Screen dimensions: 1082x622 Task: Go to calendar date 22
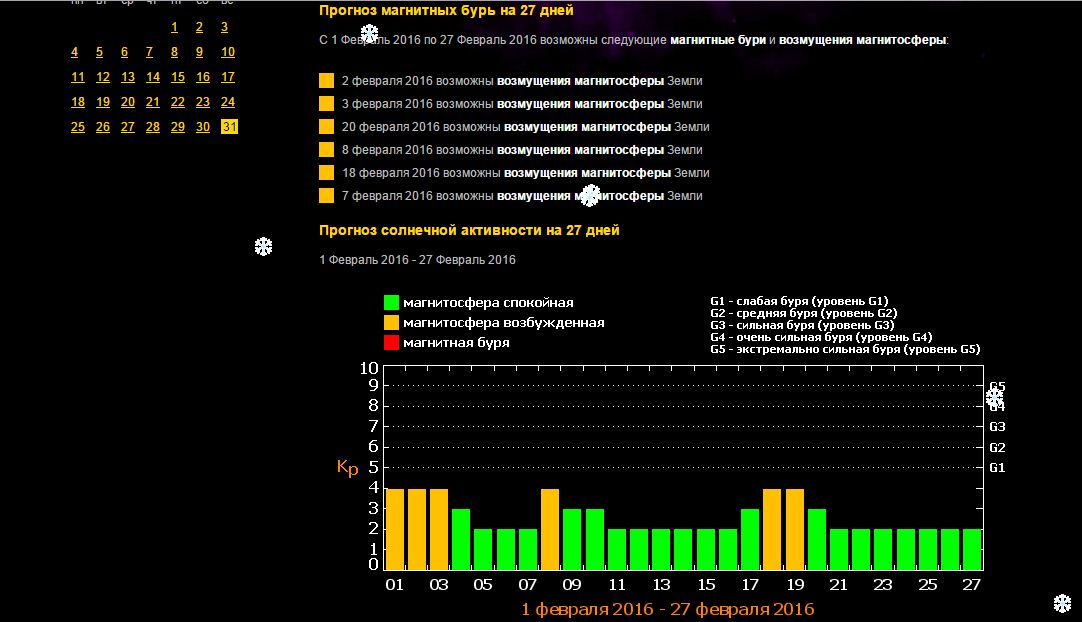(x=178, y=102)
